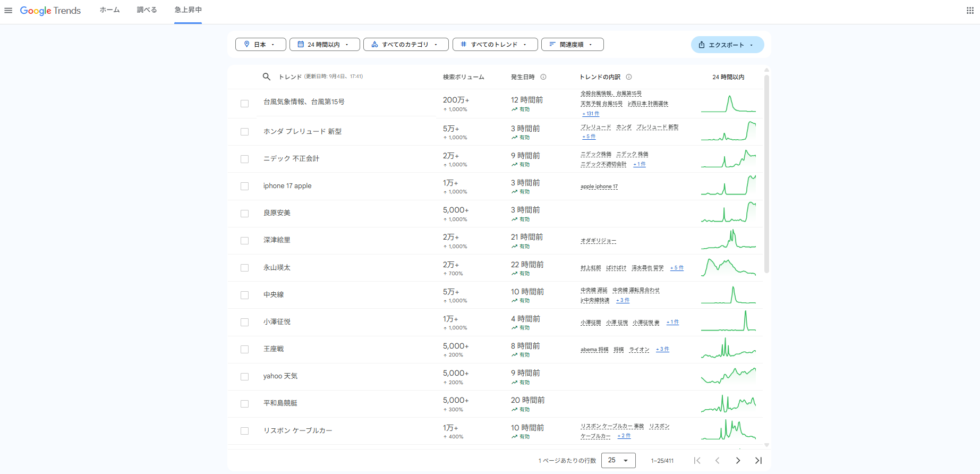The image size is (980, 474).
Task: Select checkbox for yahoo 天気
Action: 244,376
